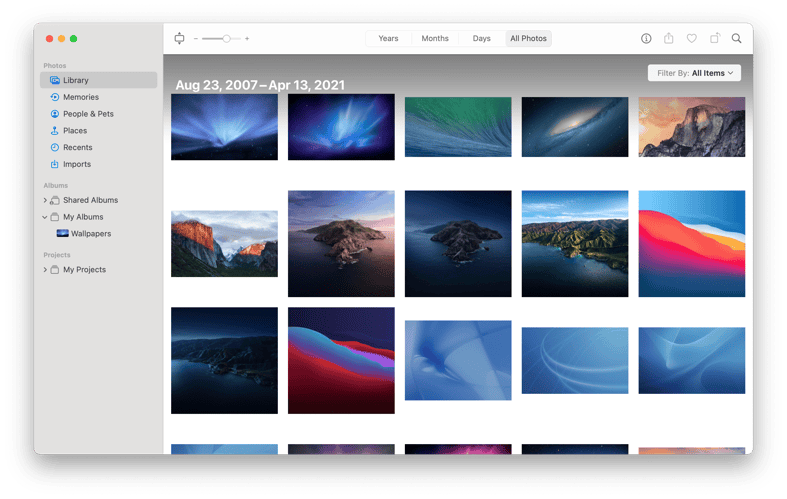The height and width of the screenshot is (499, 787).
Task: Select the El Capitan cliff thumbnail
Action: tap(224, 244)
